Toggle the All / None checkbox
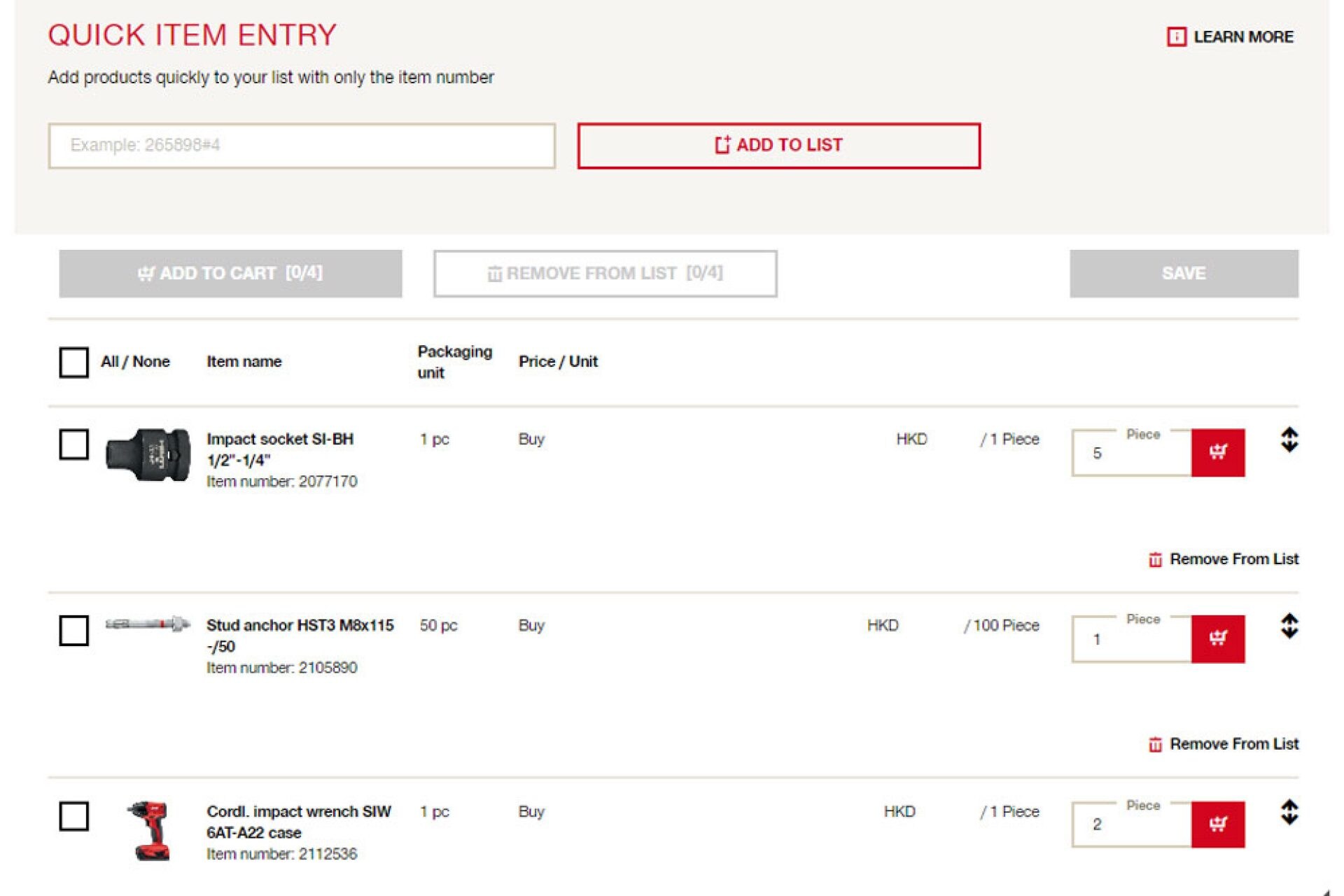The width and height of the screenshot is (1344, 896). (74, 362)
